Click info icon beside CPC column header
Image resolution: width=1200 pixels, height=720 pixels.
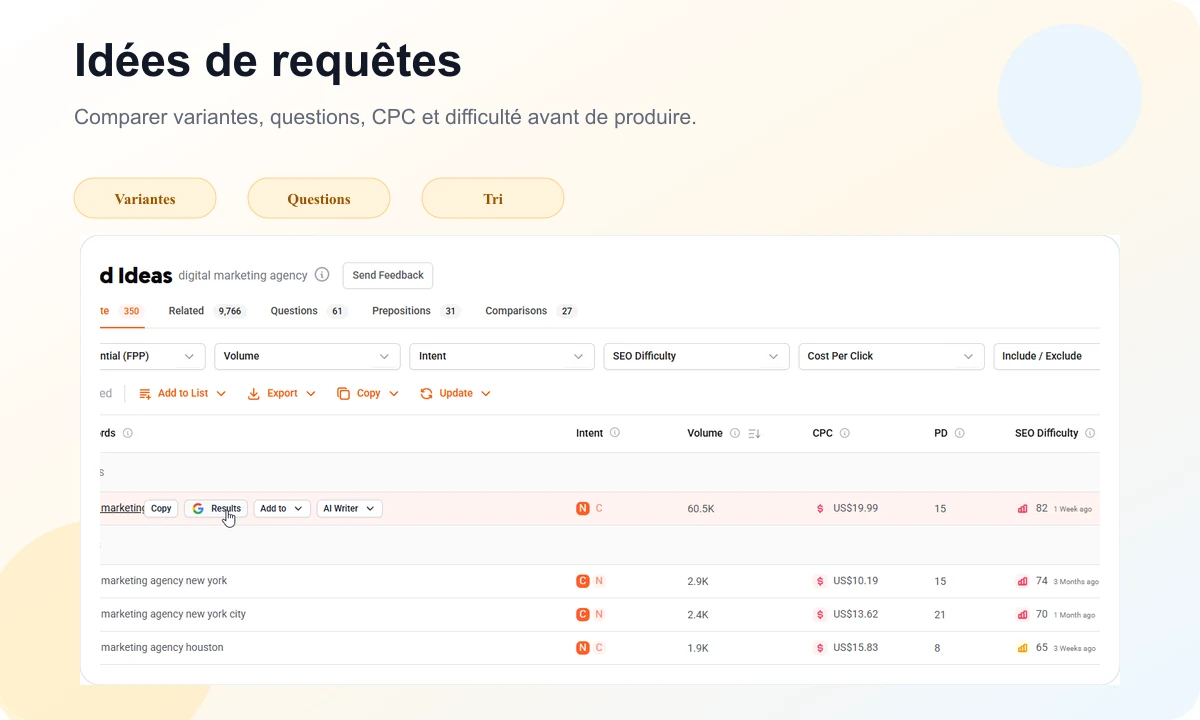tap(845, 433)
